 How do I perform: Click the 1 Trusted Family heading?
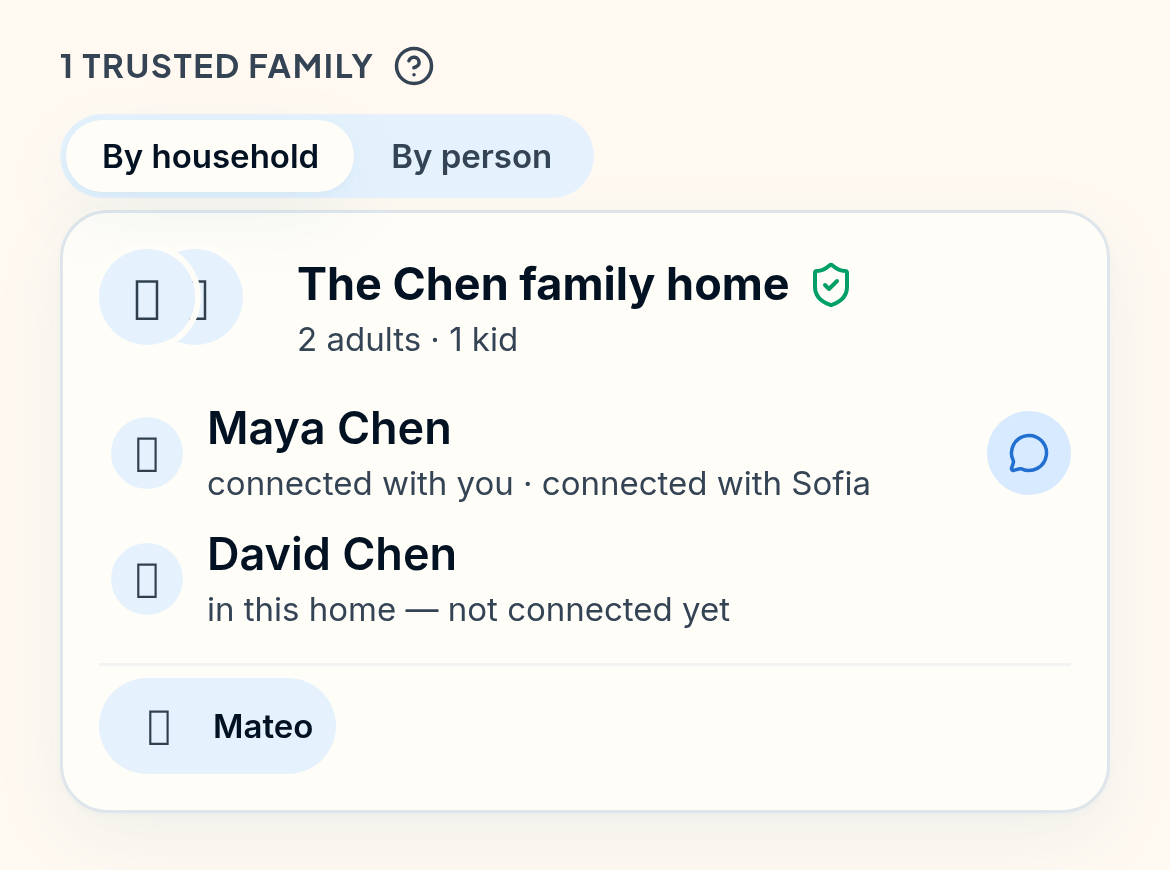pos(216,66)
